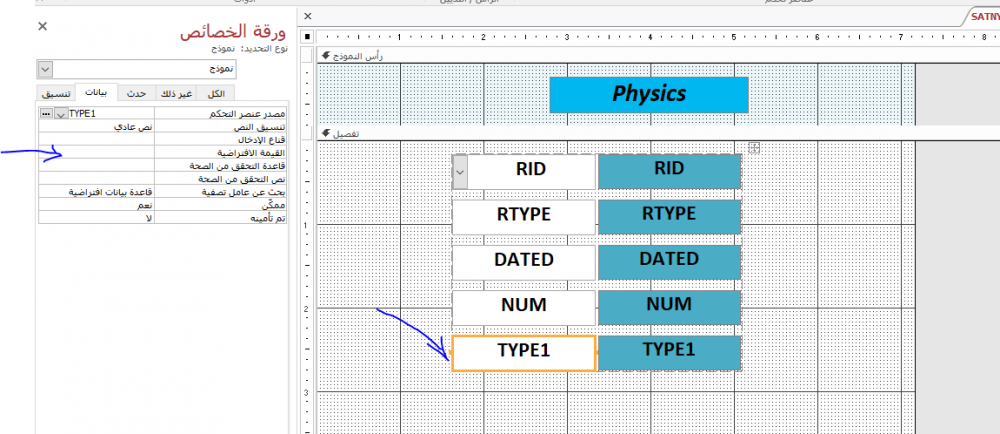This screenshot has width=1000, height=434.
Task: Click the RID combo box dropdown arrow
Action: [x=460, y=171]
